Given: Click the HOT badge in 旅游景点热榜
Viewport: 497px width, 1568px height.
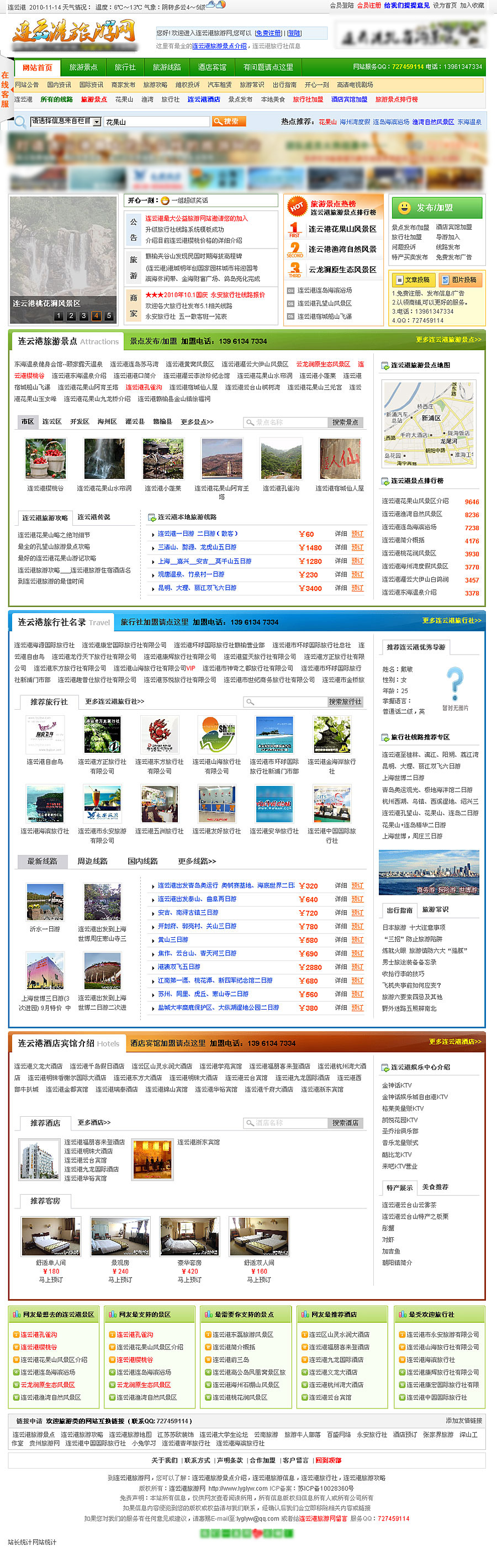Looking at the screenshot, I should 296,207.
